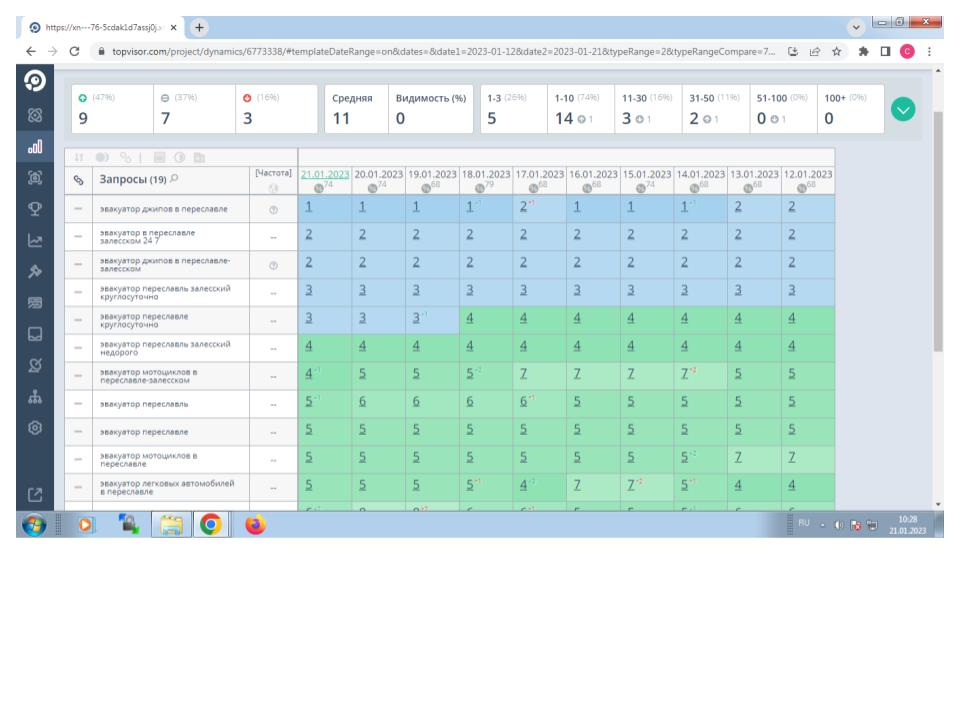Screen dimensions: 960x720
Task: Open the radar icon in the sidebar
Action: point(35,366)
